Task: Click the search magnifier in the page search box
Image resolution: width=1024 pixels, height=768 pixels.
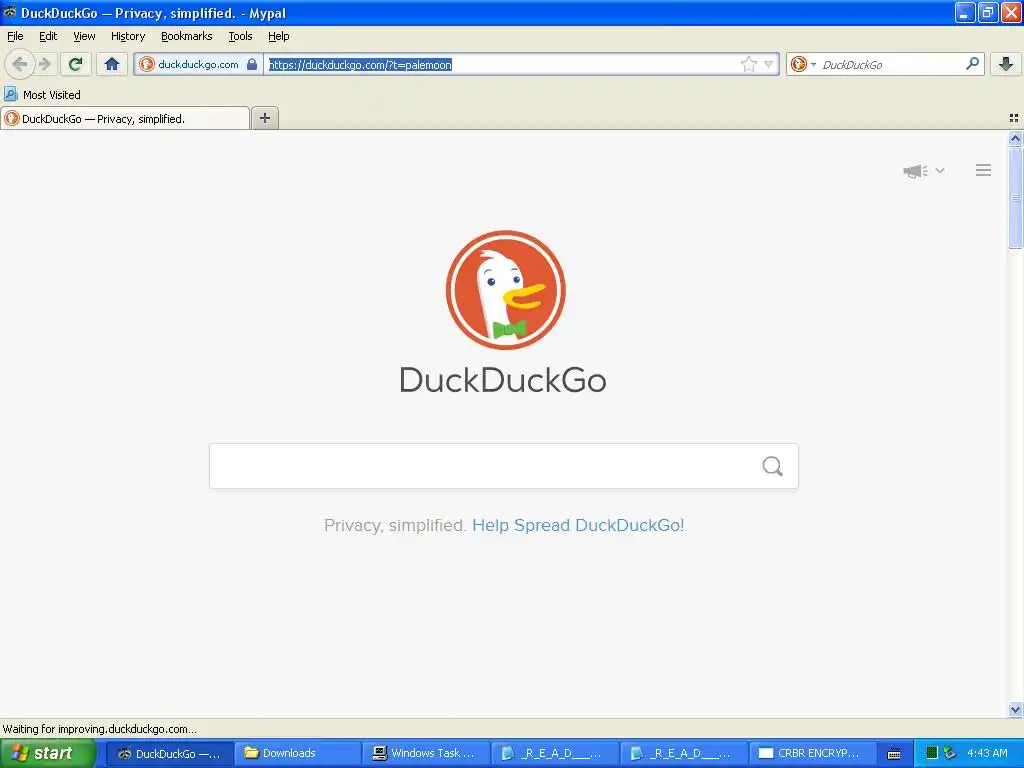Action: click(x=773, y=466)
